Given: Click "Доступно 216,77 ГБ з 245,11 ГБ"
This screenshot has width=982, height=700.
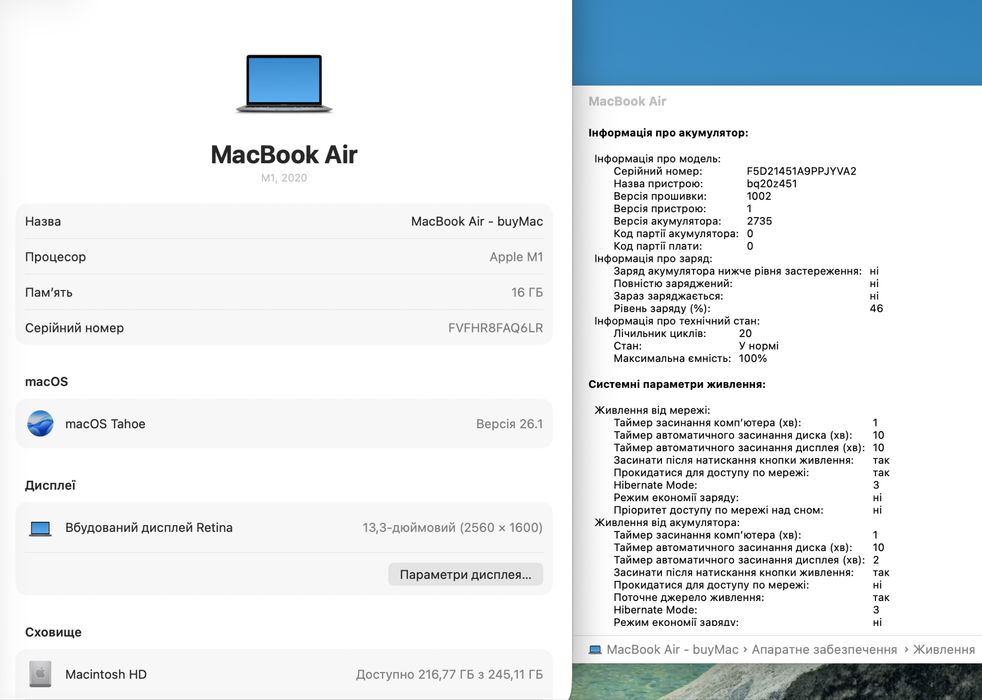Looking at the screenshot, I should (449, 674).
